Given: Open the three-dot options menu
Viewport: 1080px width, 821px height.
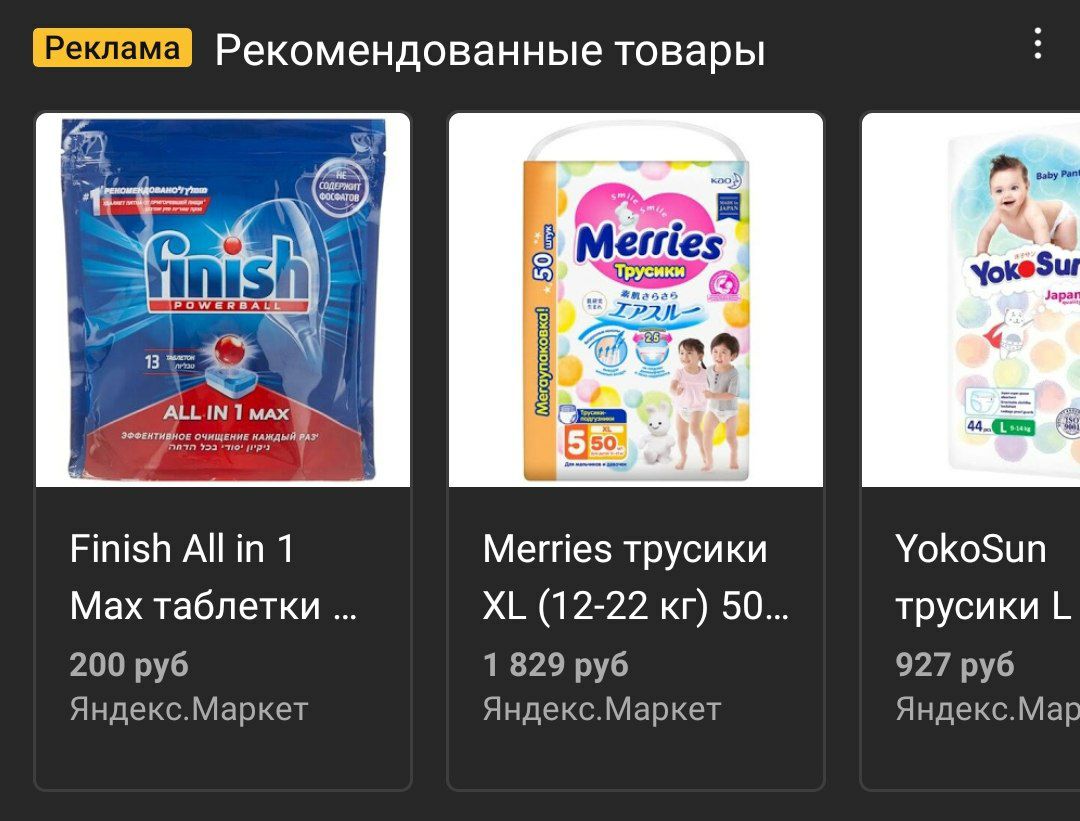Looking at the screenshot, I should point(1037,43).
